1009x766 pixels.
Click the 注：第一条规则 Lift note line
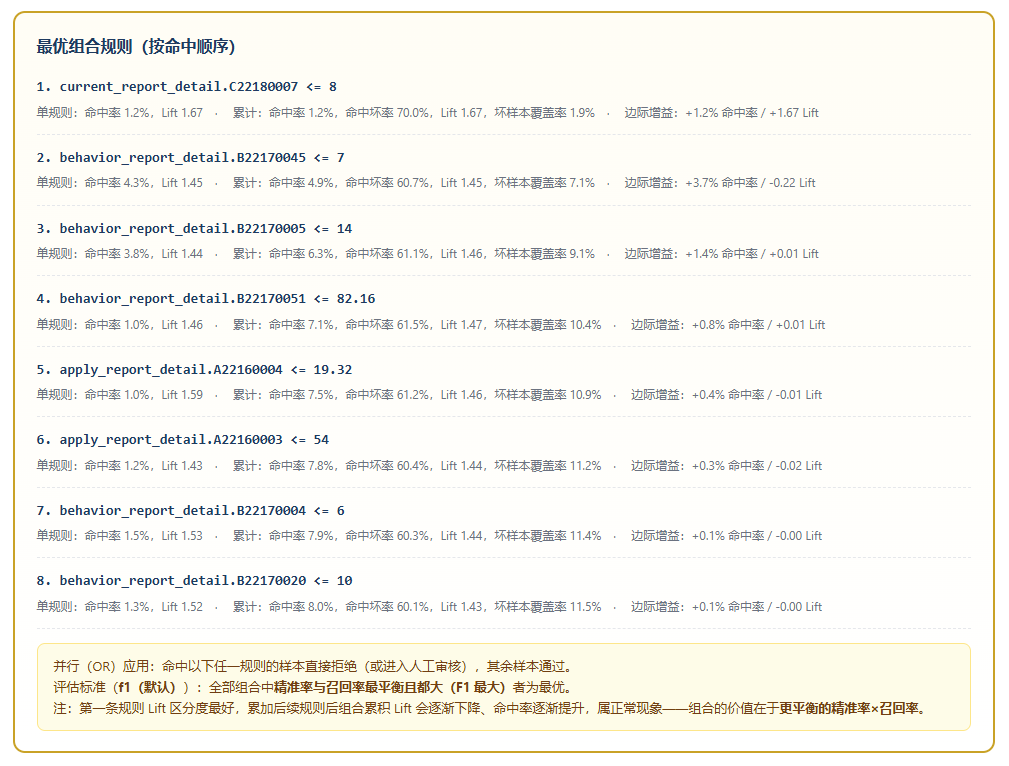(x=491, y=709)
